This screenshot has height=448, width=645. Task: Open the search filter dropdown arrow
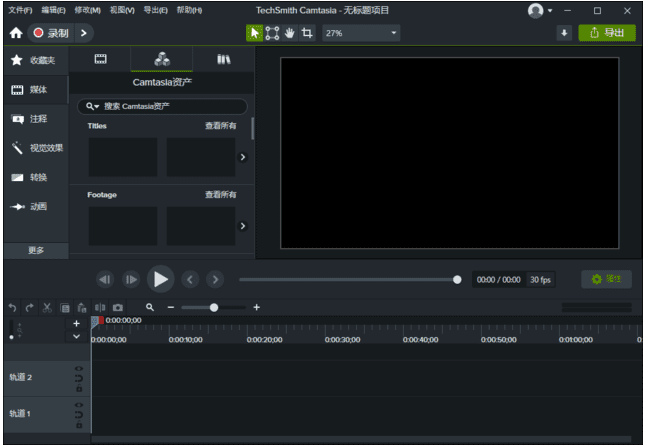pyautogui.click(x=96, y=107)
